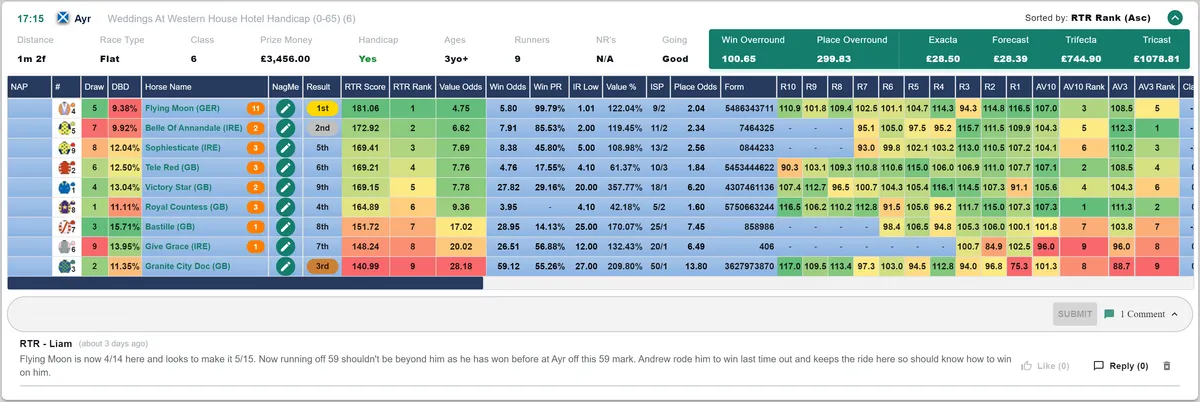Screen dimensions: 1200x402
Task: Click the pencil icon for Royal Countess
Action: pyautogui.click(x=285, y=207)
